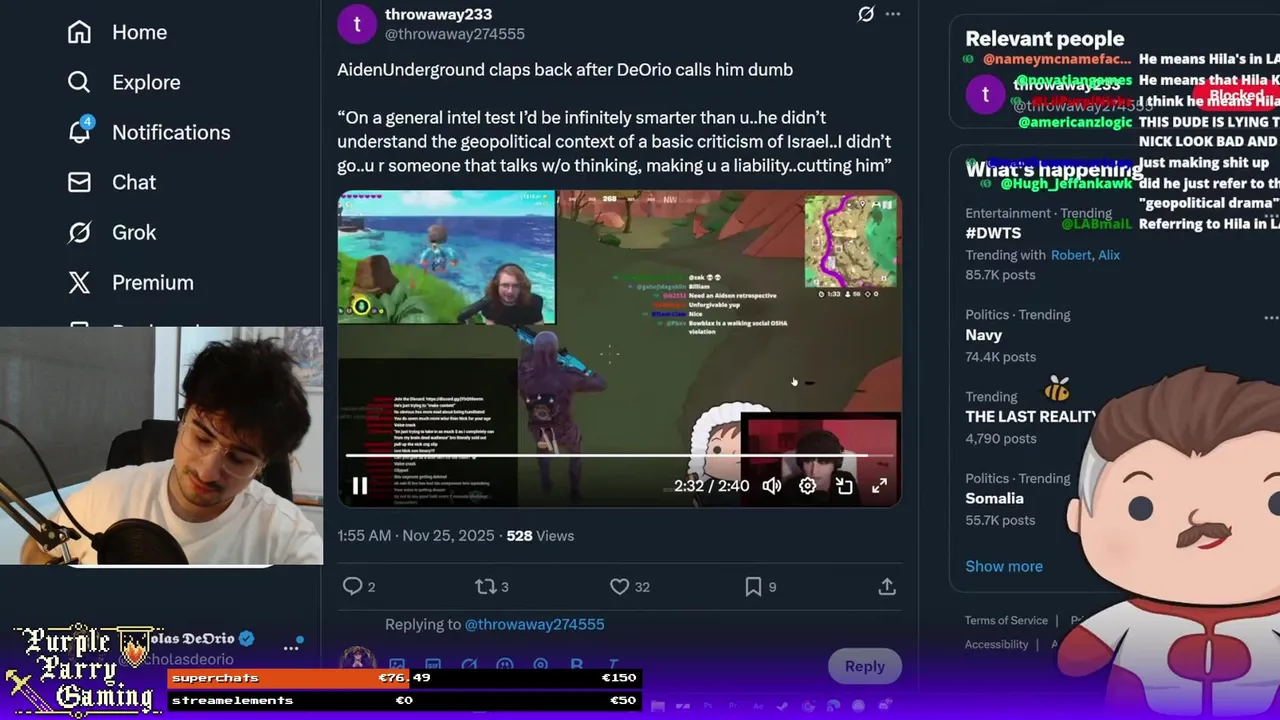Like the post with the heart icon
The image size is (1280, 720).
[620, 587]
